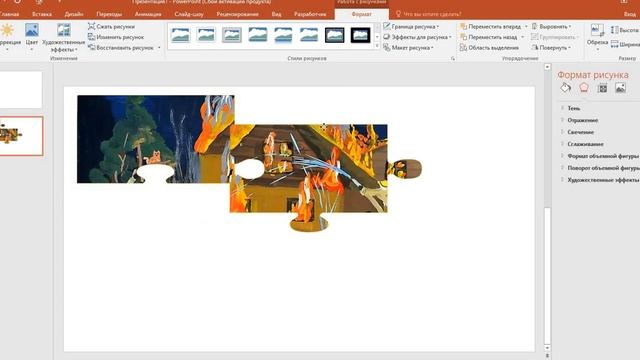The image size is (640, 360).
Task: Click Переместить назад send backward
Action: pyautogui.click(x=489, y=37)
